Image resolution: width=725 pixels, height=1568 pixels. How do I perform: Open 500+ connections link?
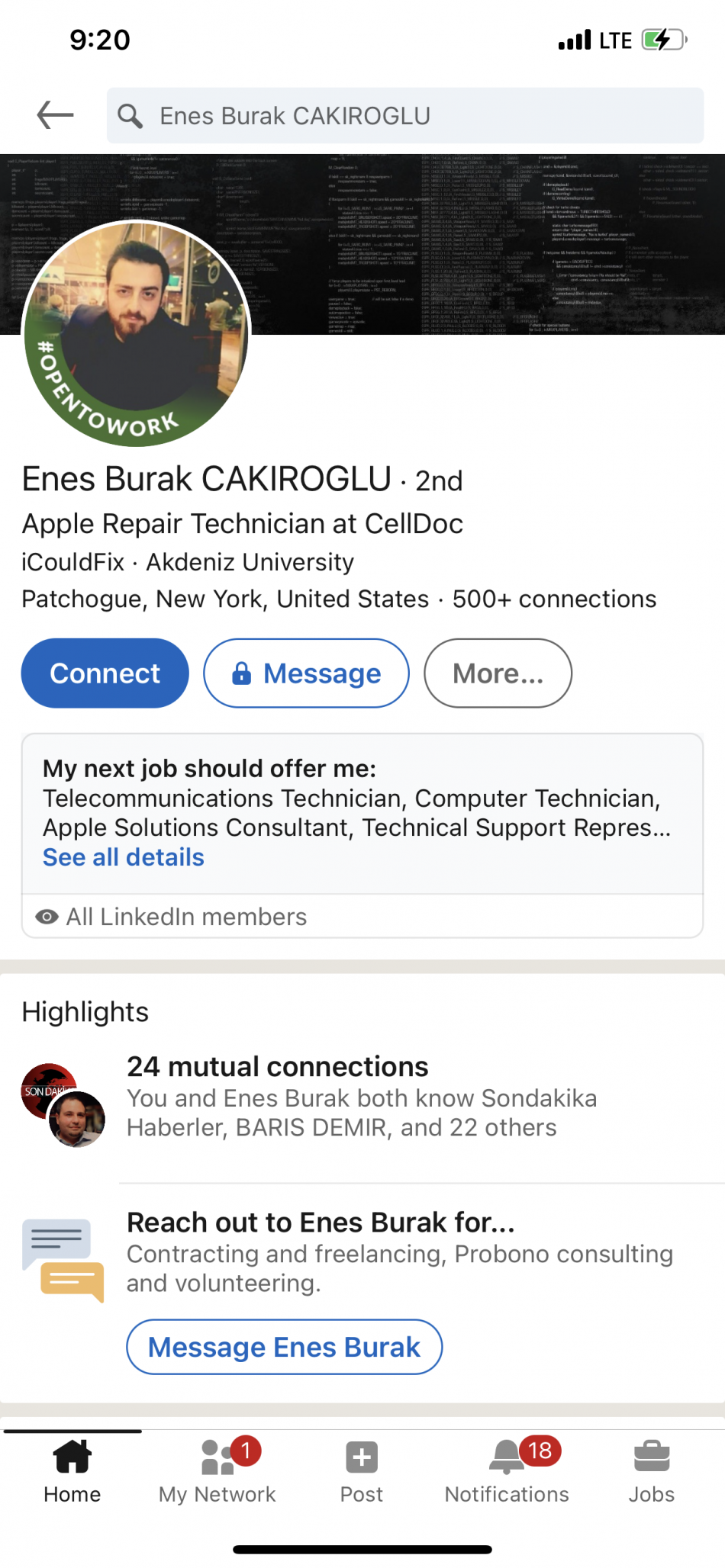554,599
